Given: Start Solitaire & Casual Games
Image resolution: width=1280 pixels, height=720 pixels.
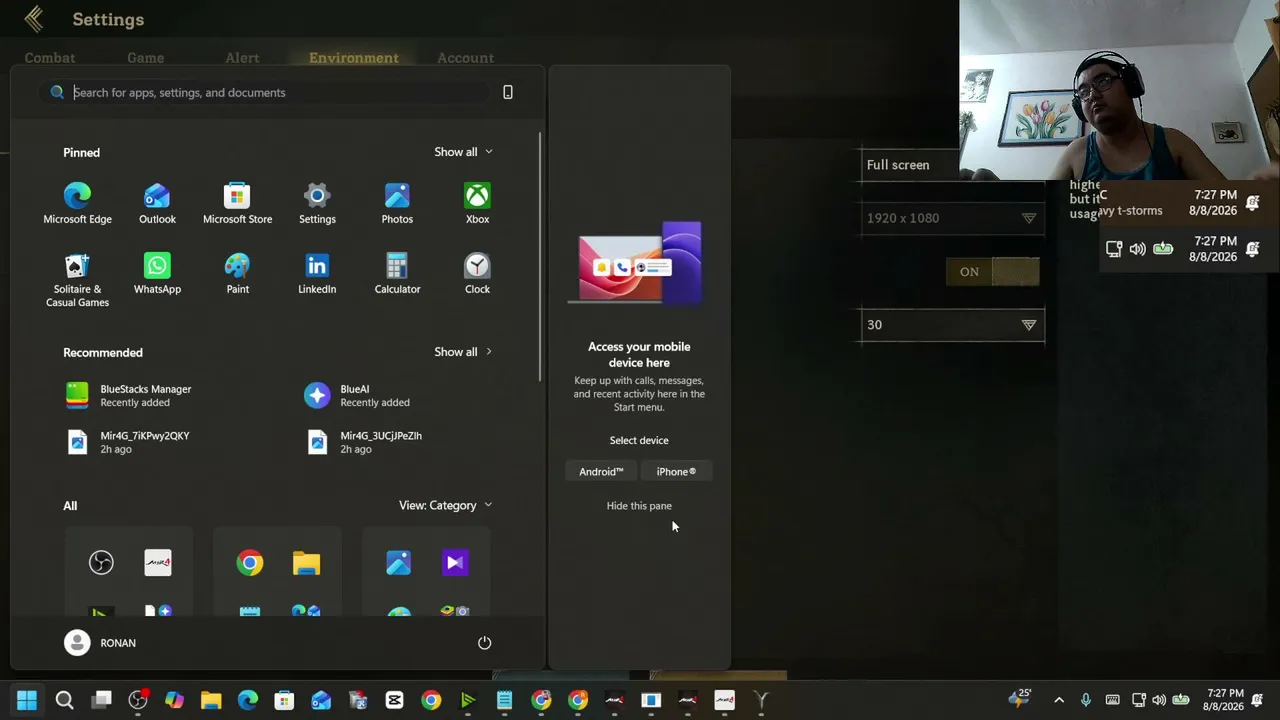Looking at the screenshot, I should click(77, 280).
